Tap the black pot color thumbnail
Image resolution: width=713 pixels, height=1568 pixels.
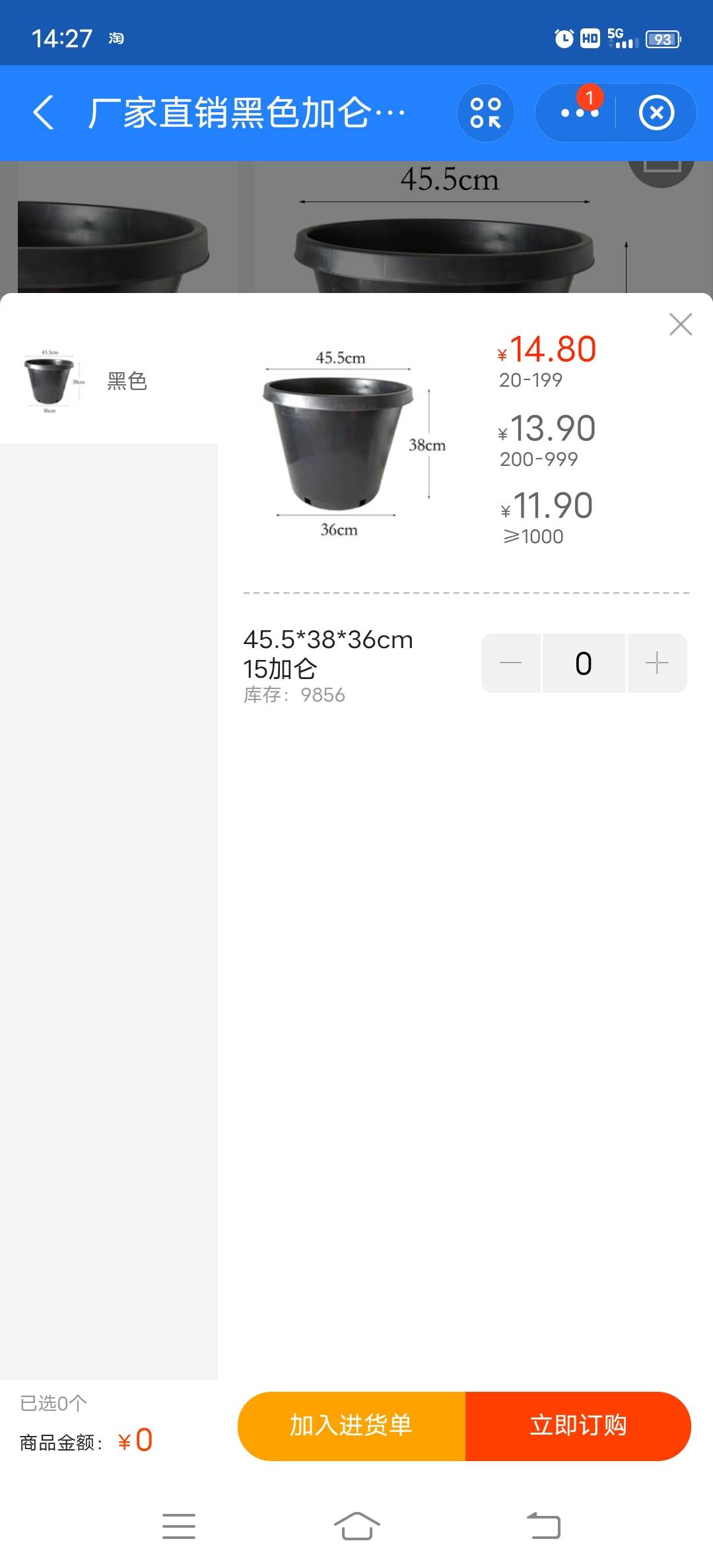click(50, 381)
